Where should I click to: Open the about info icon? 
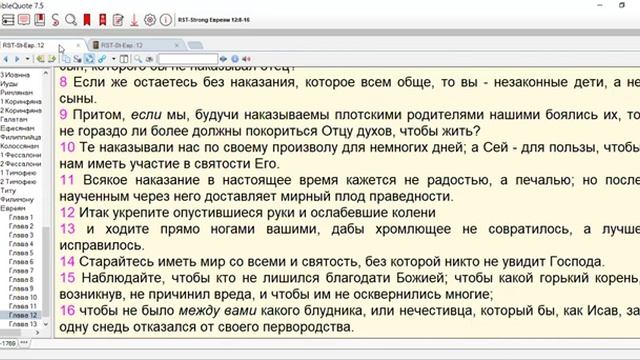point(166,20)
